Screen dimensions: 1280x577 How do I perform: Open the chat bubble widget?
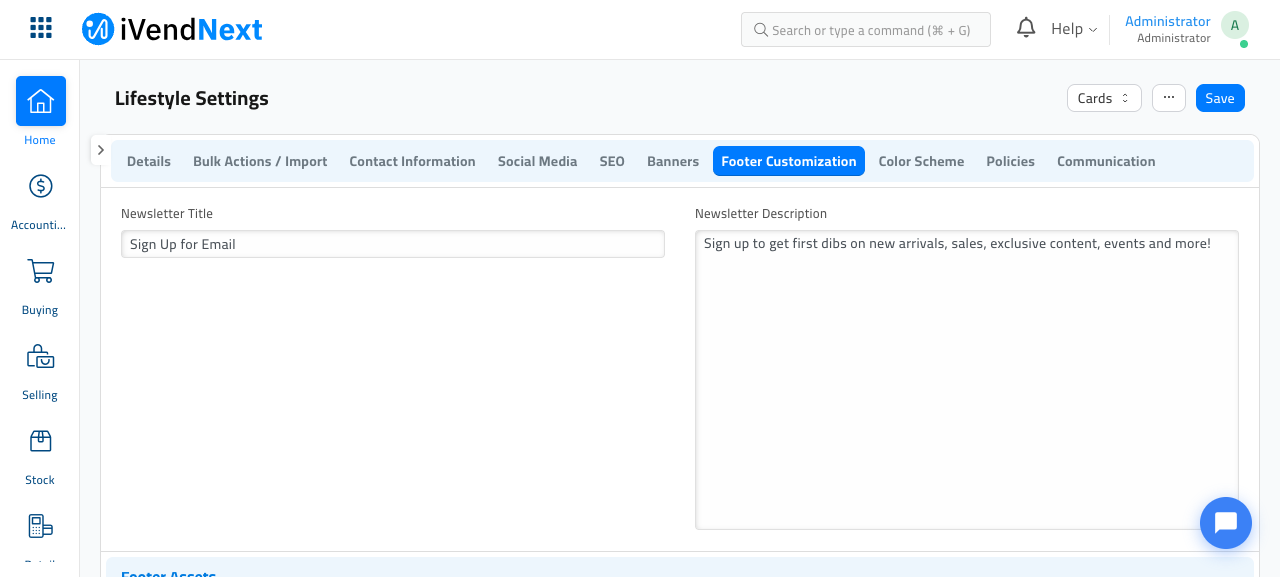(1226, 523)
